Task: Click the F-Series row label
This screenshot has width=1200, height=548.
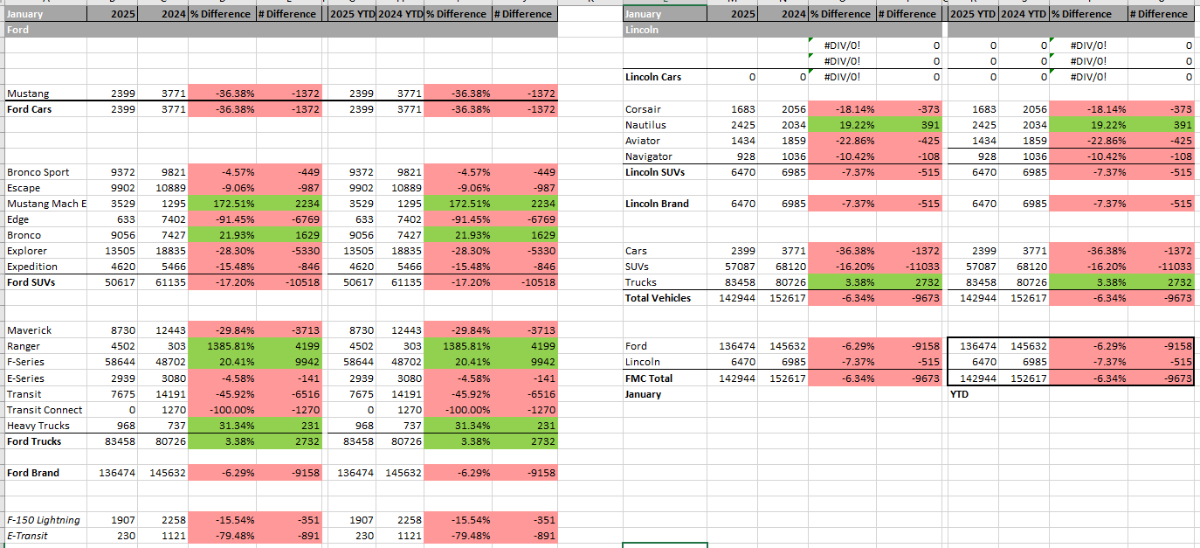Action: point(26,362)
